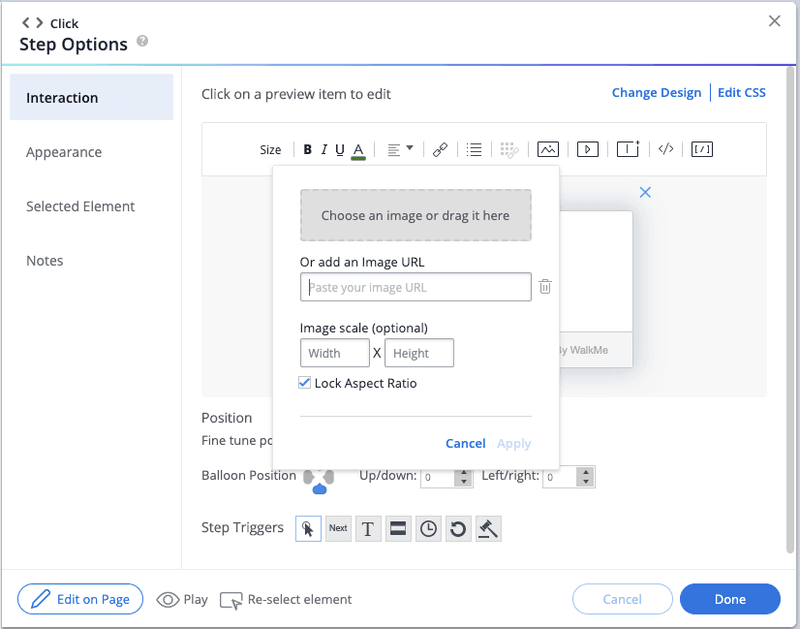The height and width of the screenshot is (629, 800).
Task: Click the insert image toolbar icon
Action: coord(547,150)
